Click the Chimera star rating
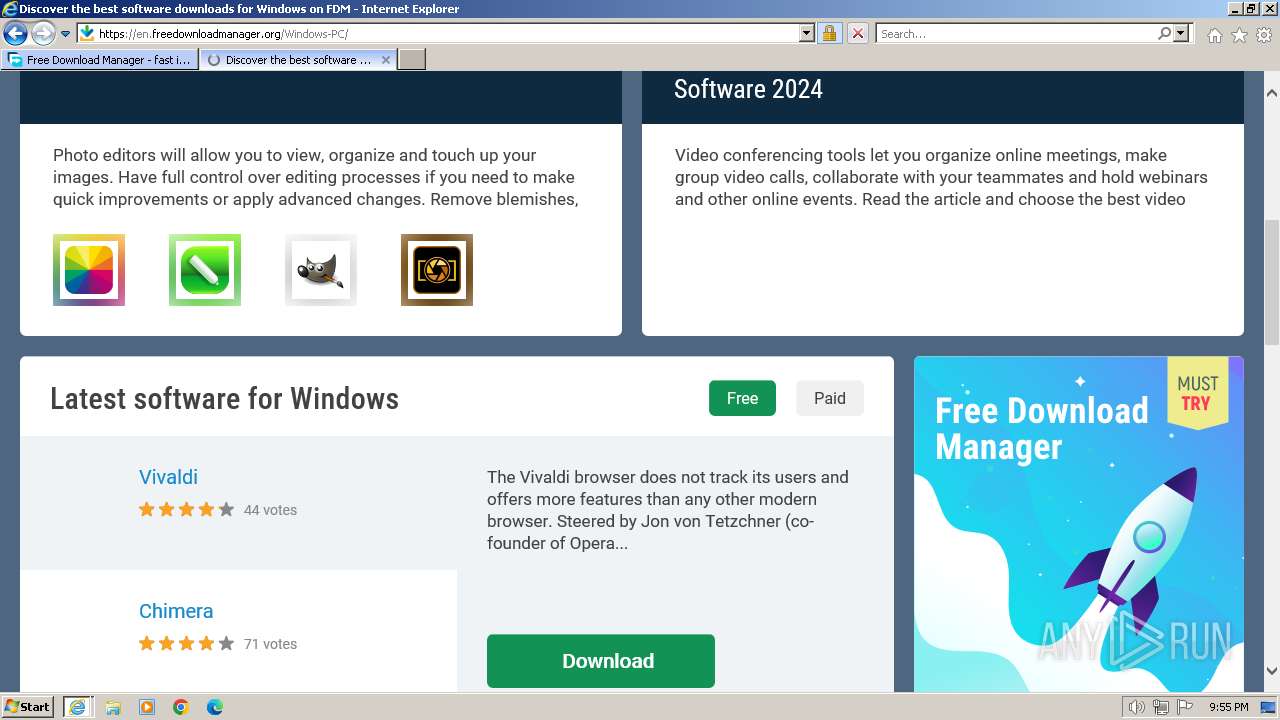This screenshot has height=720, width=1280. click(x=186, y=644)
